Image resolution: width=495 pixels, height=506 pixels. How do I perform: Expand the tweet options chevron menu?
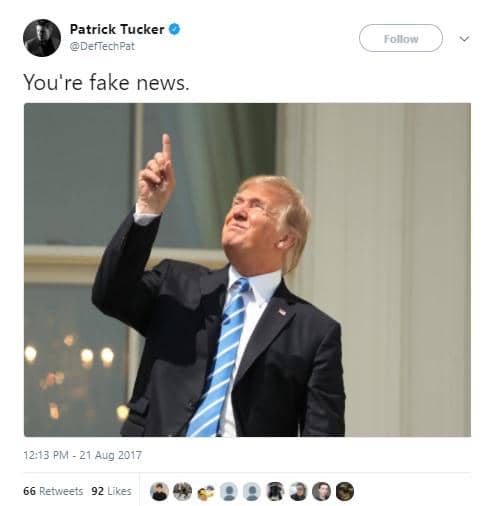pos(464,39)
